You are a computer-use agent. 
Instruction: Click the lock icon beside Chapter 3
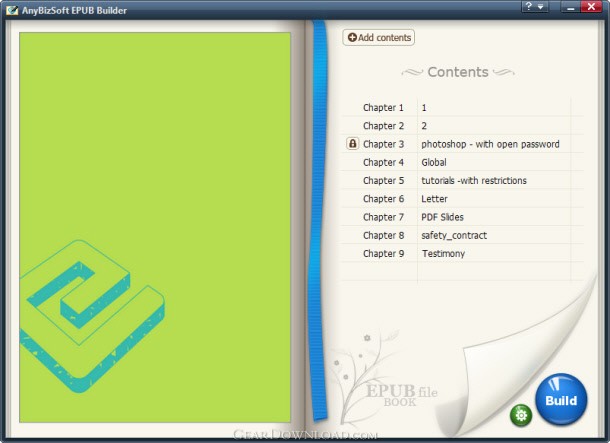coord(352,144)
